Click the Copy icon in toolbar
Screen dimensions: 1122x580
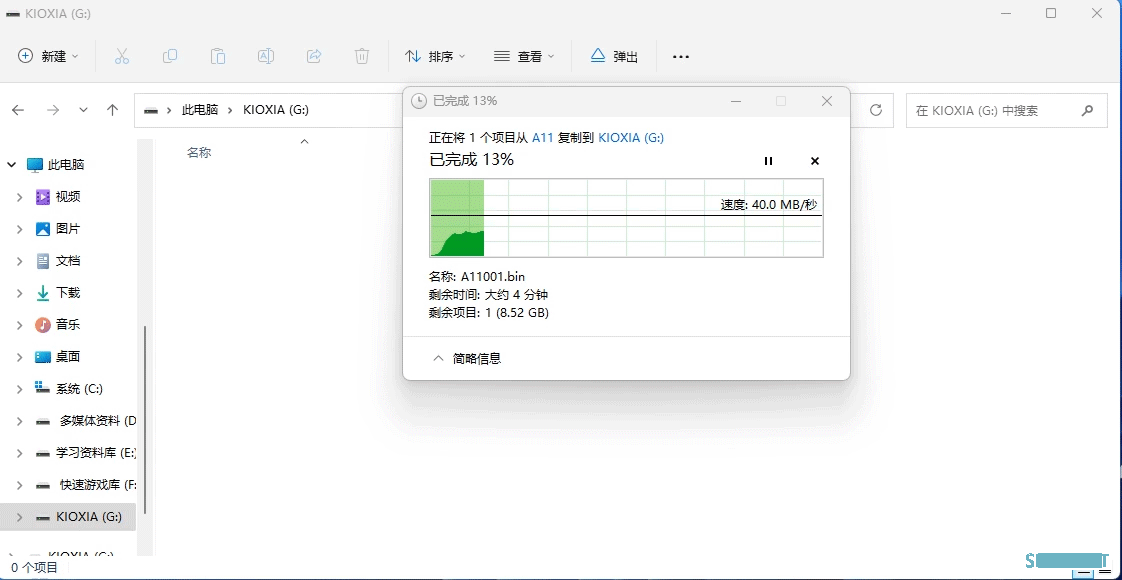click(170, 56)
